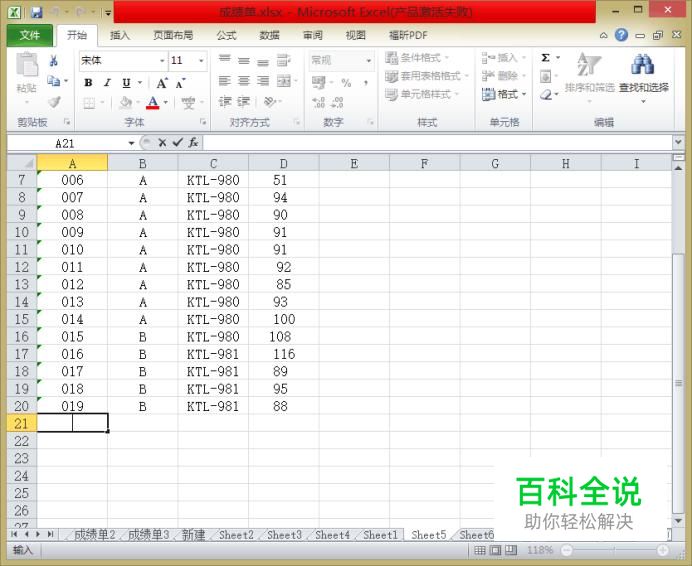Open the 格式 format cells dropdown
The height and width of the screenshot is (566, 692).
(504, 94)
